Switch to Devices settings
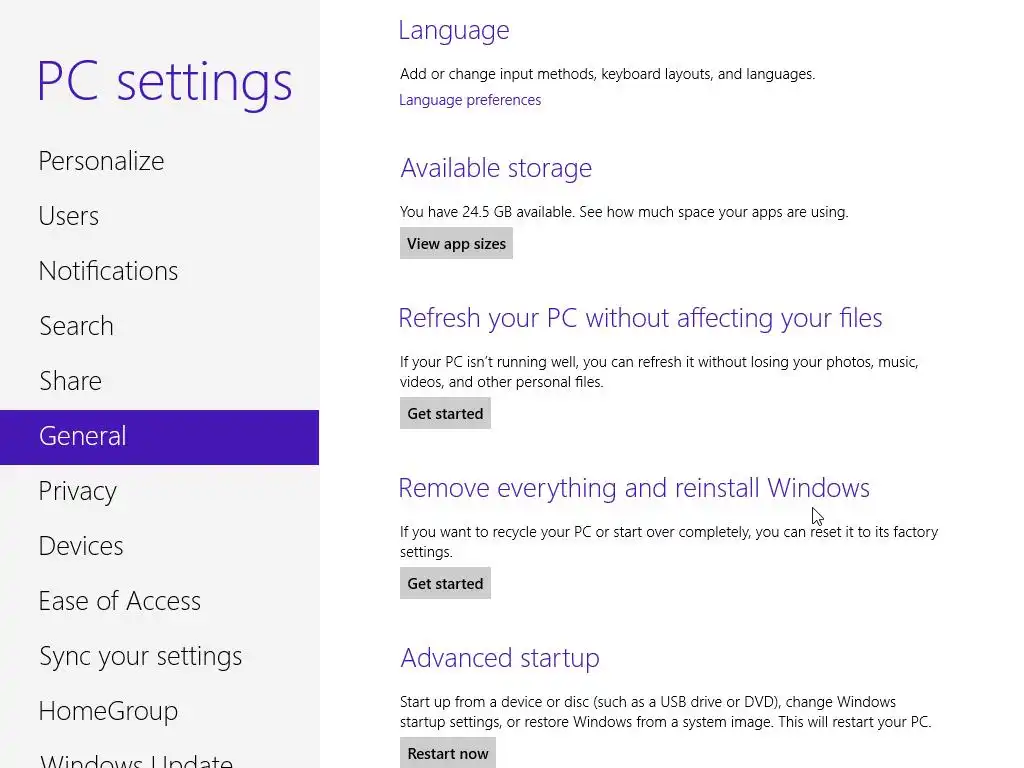 [81, 546]
